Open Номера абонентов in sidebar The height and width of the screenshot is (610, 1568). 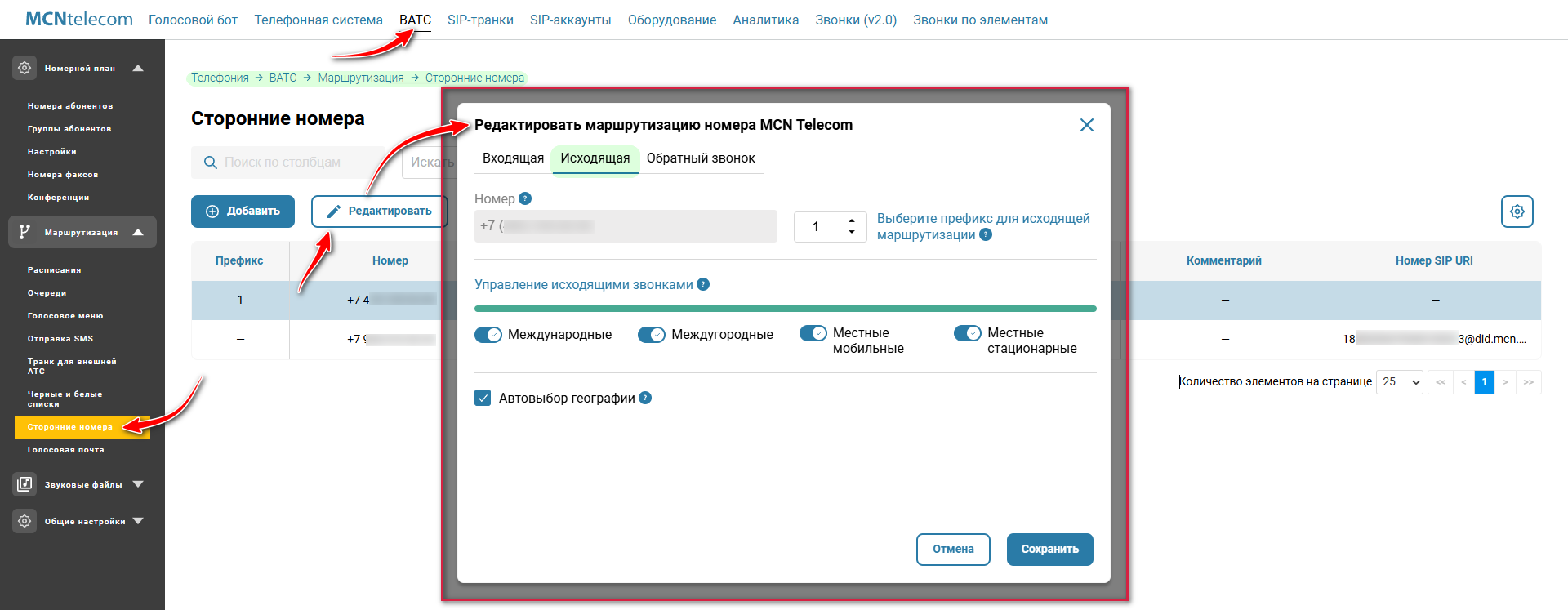pyautogui.click(x=70, y=106)
